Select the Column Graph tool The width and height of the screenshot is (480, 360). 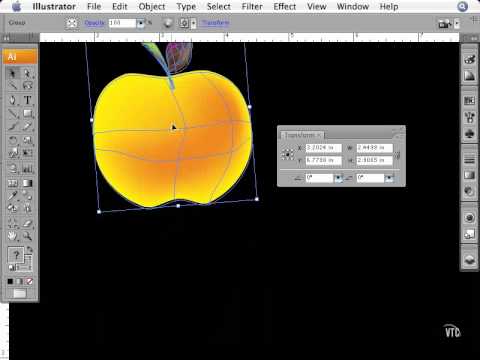pyautogui.click(x=27, y=169)
